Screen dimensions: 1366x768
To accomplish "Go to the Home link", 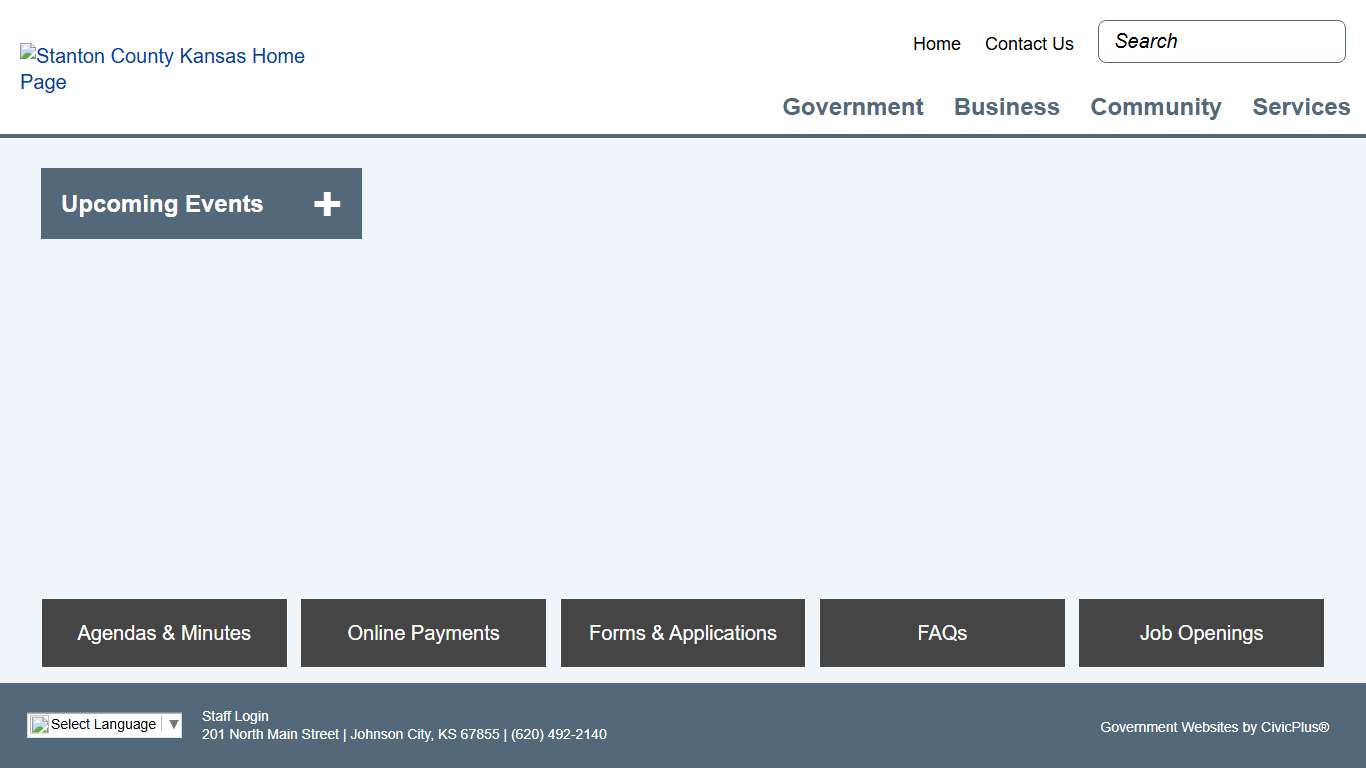I will point(936,44).
